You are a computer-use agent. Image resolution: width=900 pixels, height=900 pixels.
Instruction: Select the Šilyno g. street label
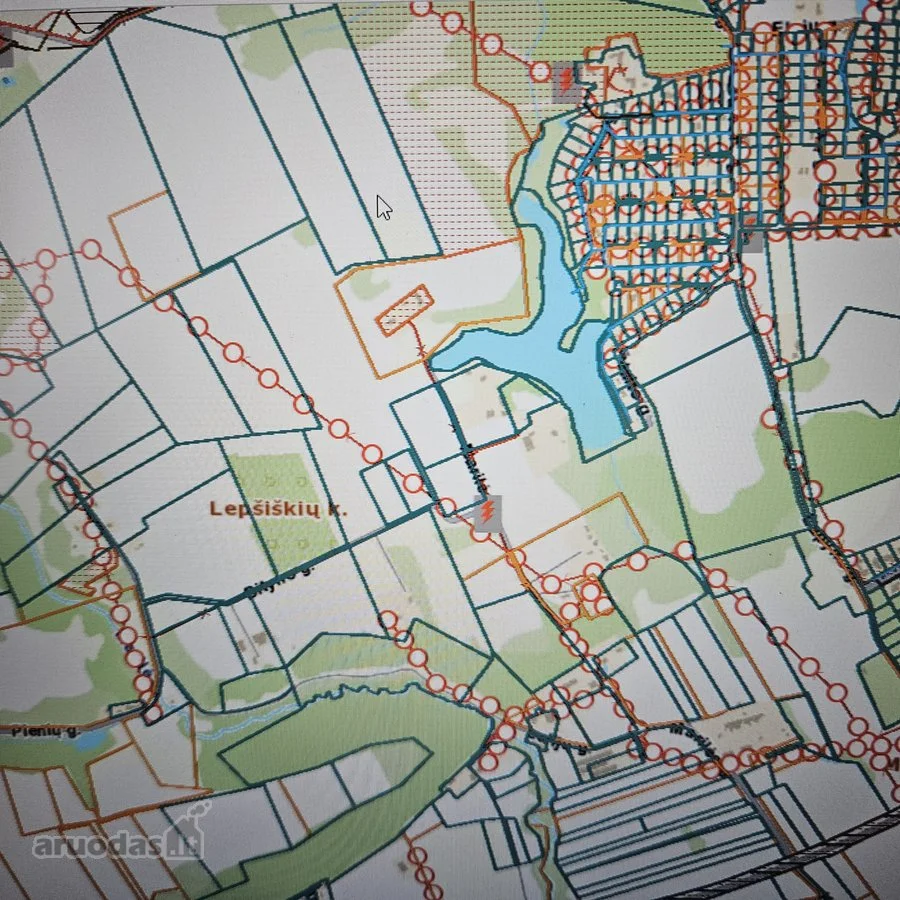tap(279, 582)
